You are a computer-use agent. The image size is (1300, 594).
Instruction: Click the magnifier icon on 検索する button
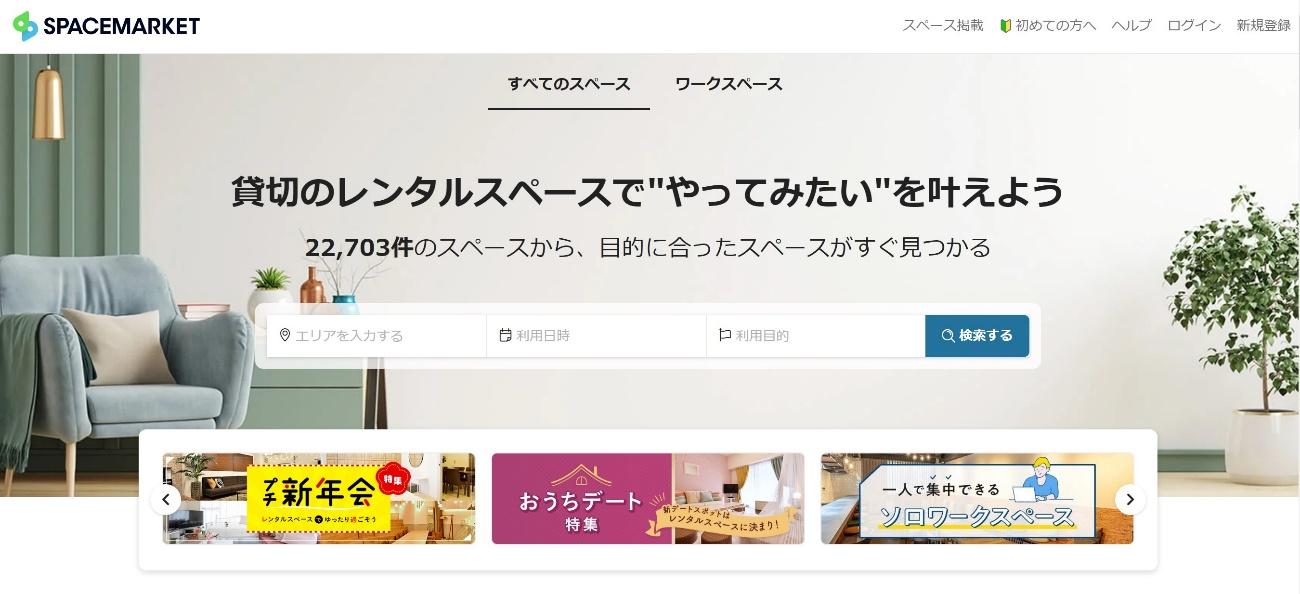[948, 336]
